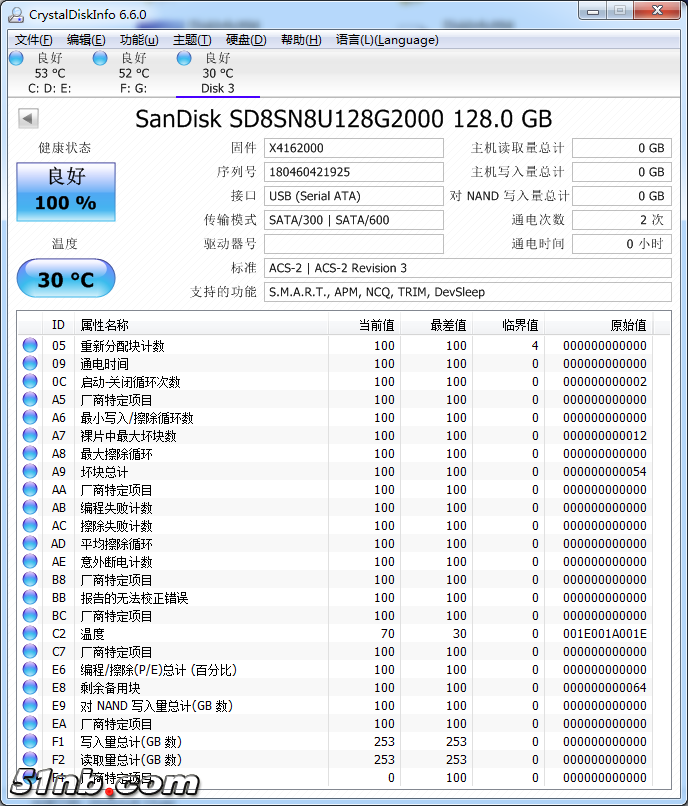688x806 pixels.
Task: Open the 主题(T) menu
Action: (192, 40)
